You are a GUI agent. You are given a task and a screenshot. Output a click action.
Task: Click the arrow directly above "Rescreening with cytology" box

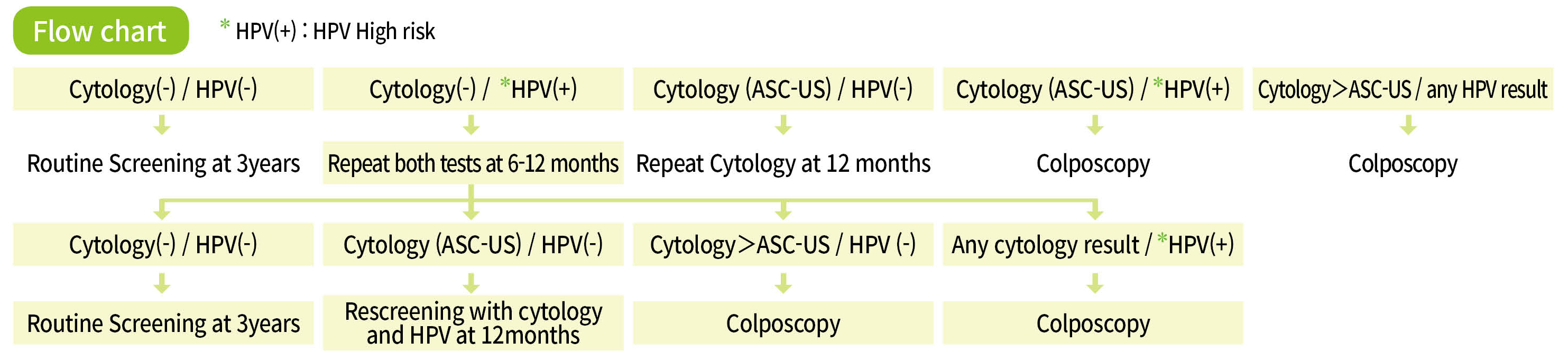point(471,283)
